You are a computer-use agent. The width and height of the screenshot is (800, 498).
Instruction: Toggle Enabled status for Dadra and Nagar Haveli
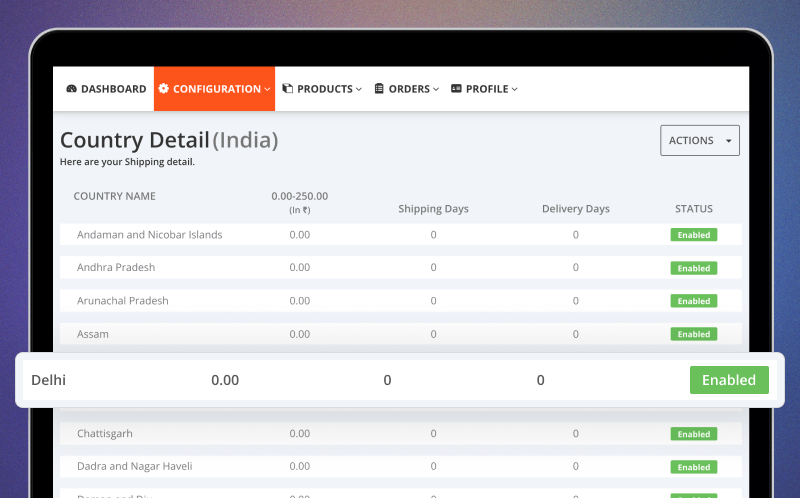693,467
